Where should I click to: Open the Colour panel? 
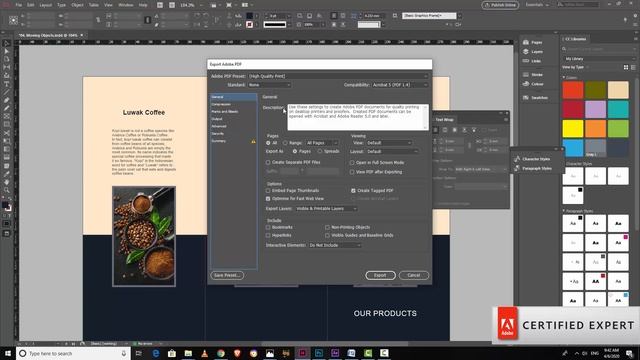point(533,84)
